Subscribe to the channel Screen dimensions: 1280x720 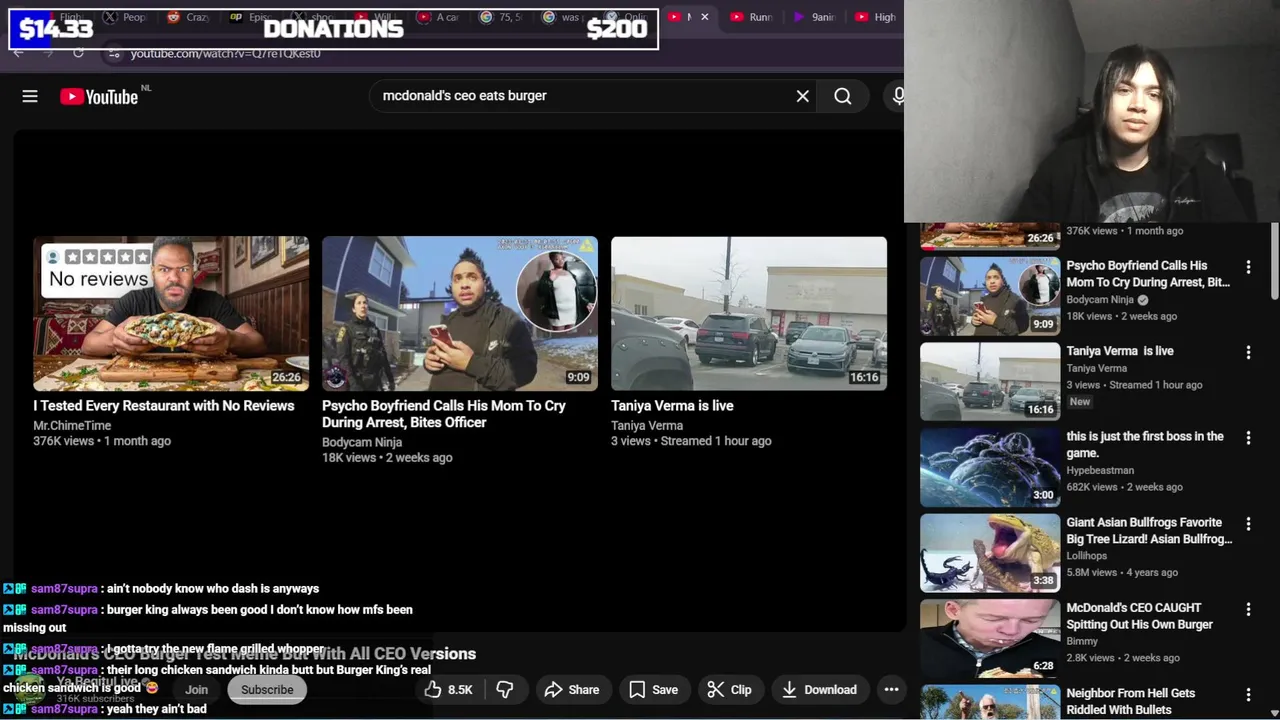(267, 689)
